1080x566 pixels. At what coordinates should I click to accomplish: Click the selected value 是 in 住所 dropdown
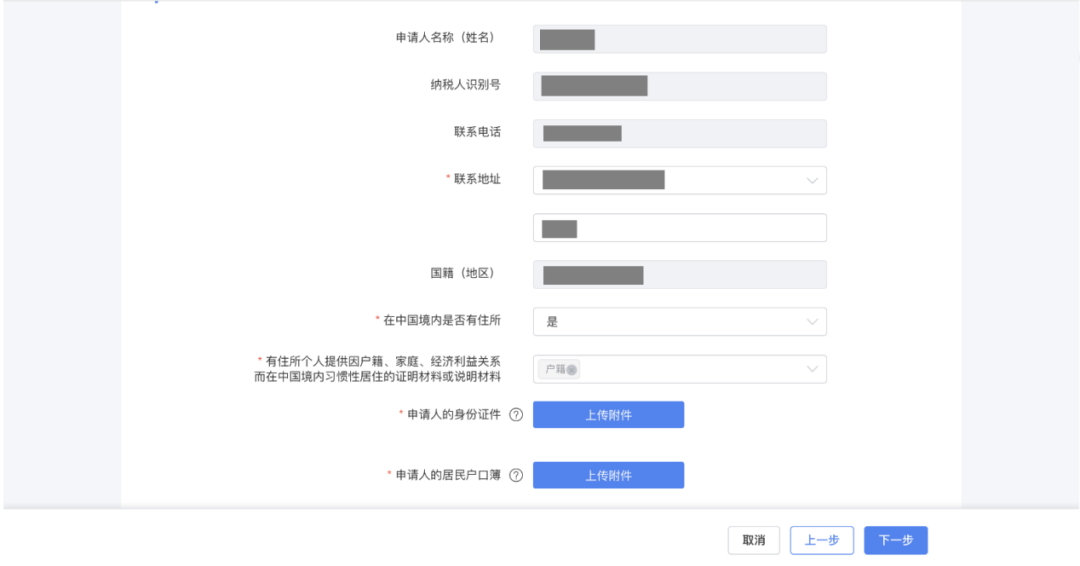point(552,322)
